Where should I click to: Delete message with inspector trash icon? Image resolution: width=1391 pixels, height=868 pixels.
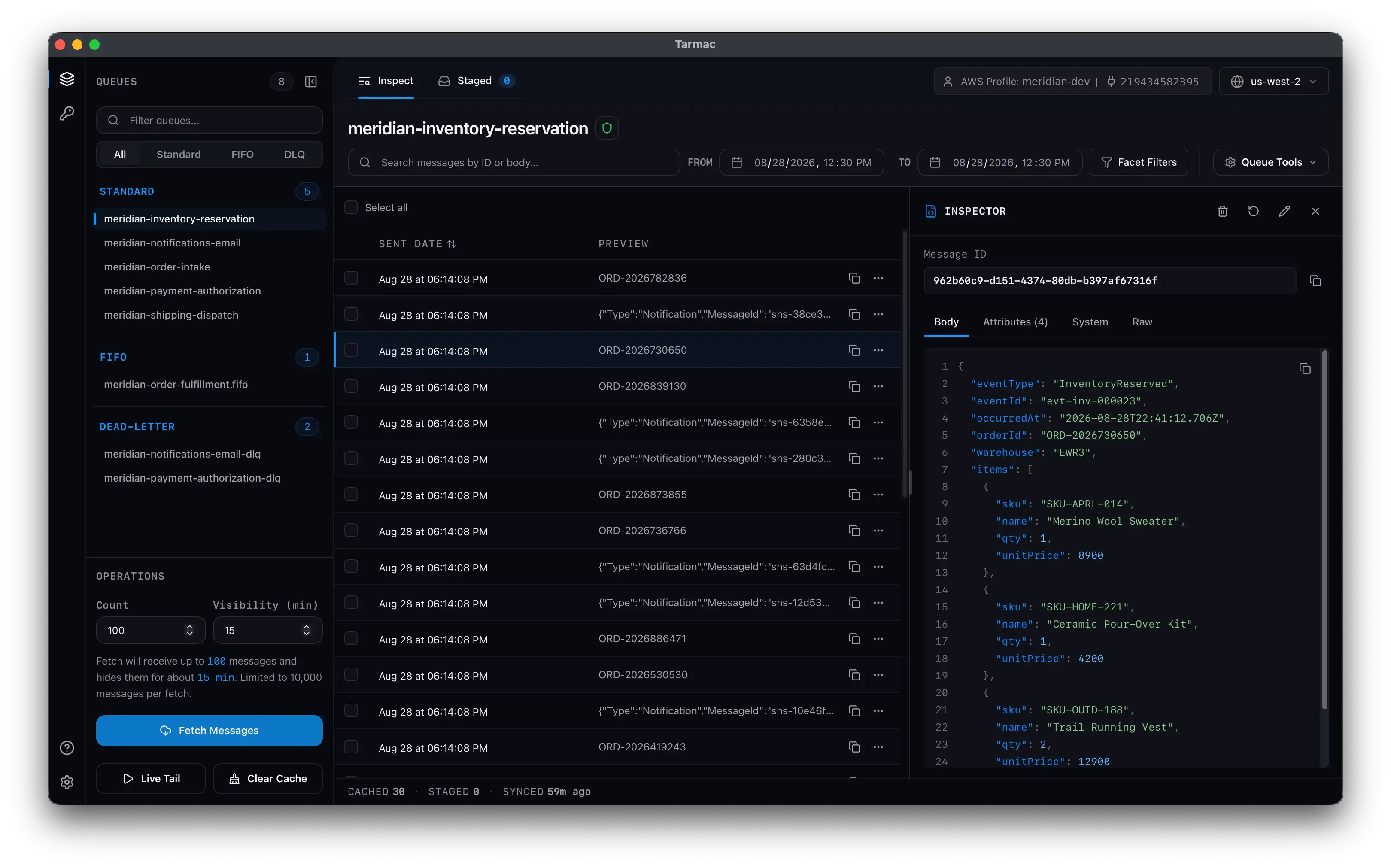[x=1222, y=211]
